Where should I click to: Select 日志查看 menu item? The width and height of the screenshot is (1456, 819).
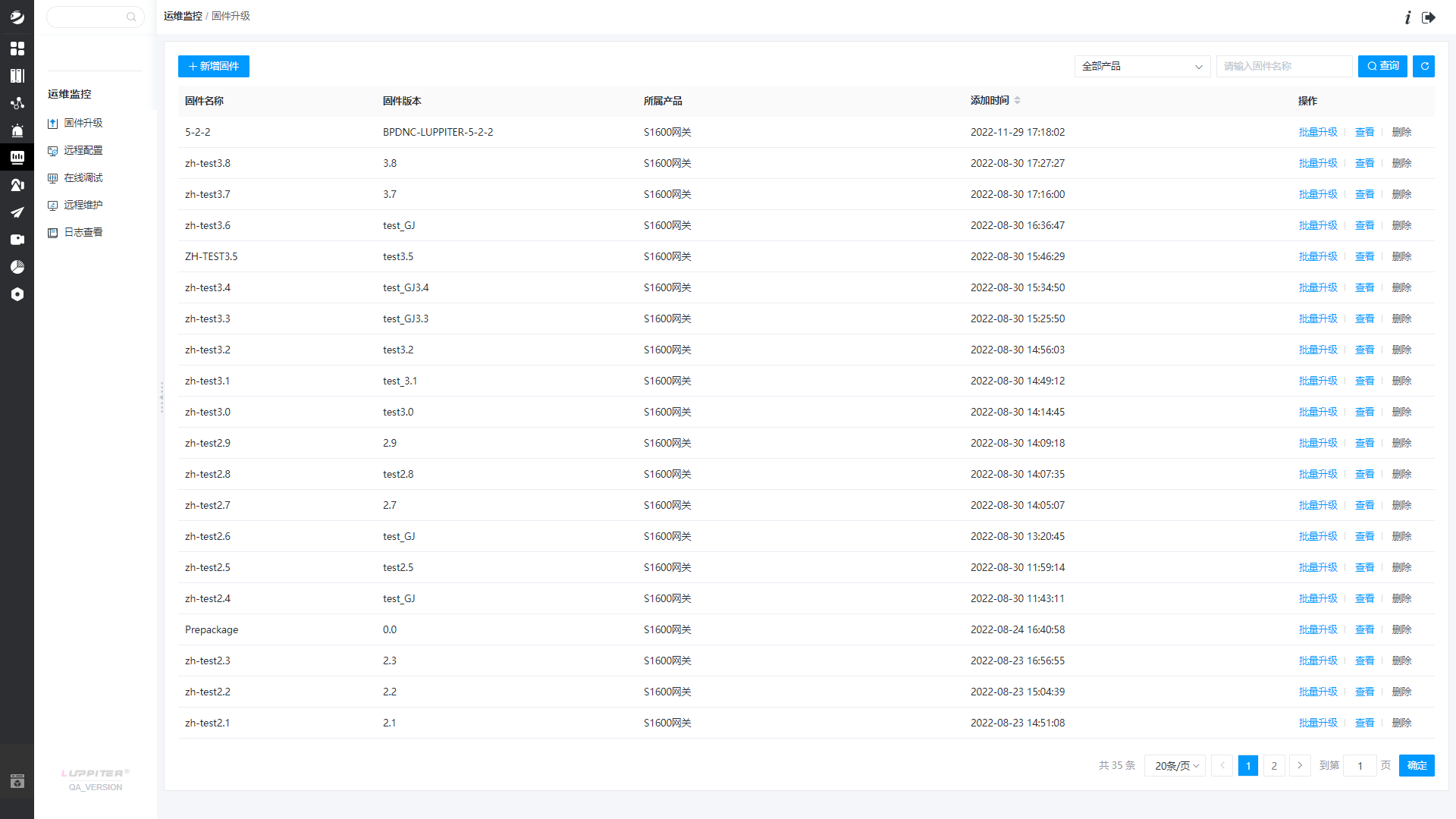pos(83,232)
